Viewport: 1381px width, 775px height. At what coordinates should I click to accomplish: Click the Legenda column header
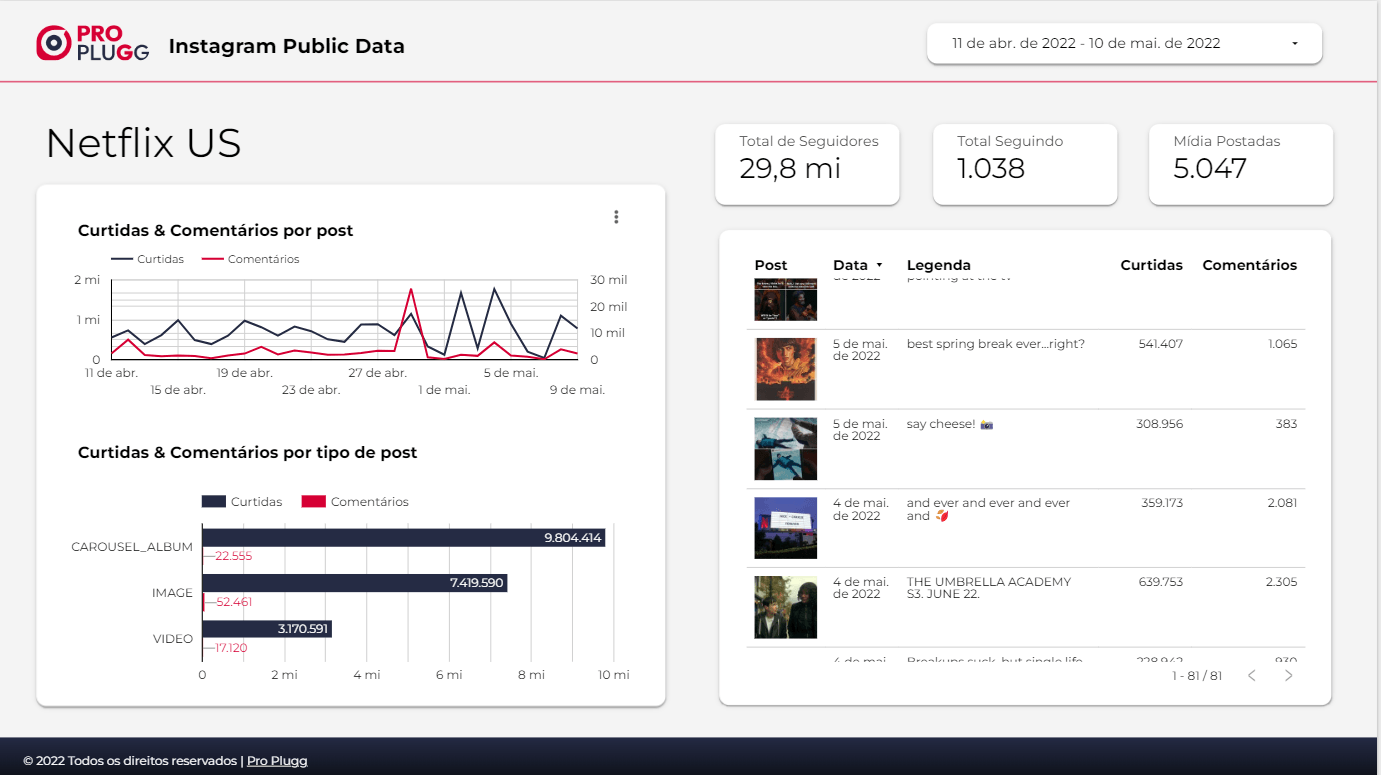939,265
